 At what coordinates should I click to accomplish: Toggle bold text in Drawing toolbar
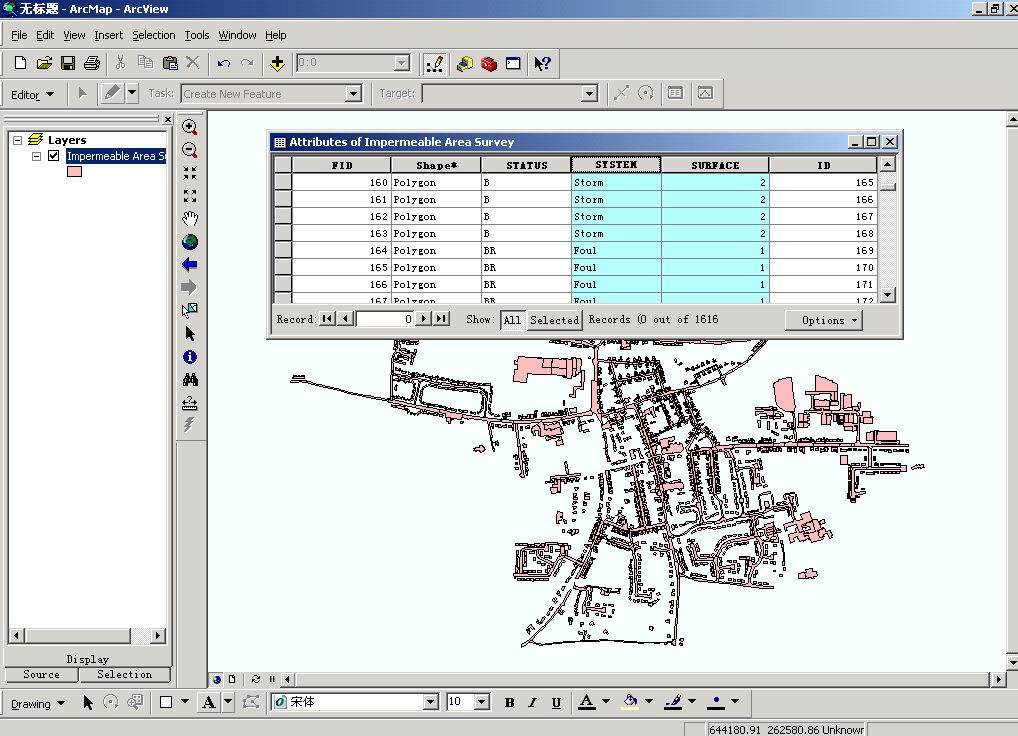pyautogui.click(x=509, y=703)
